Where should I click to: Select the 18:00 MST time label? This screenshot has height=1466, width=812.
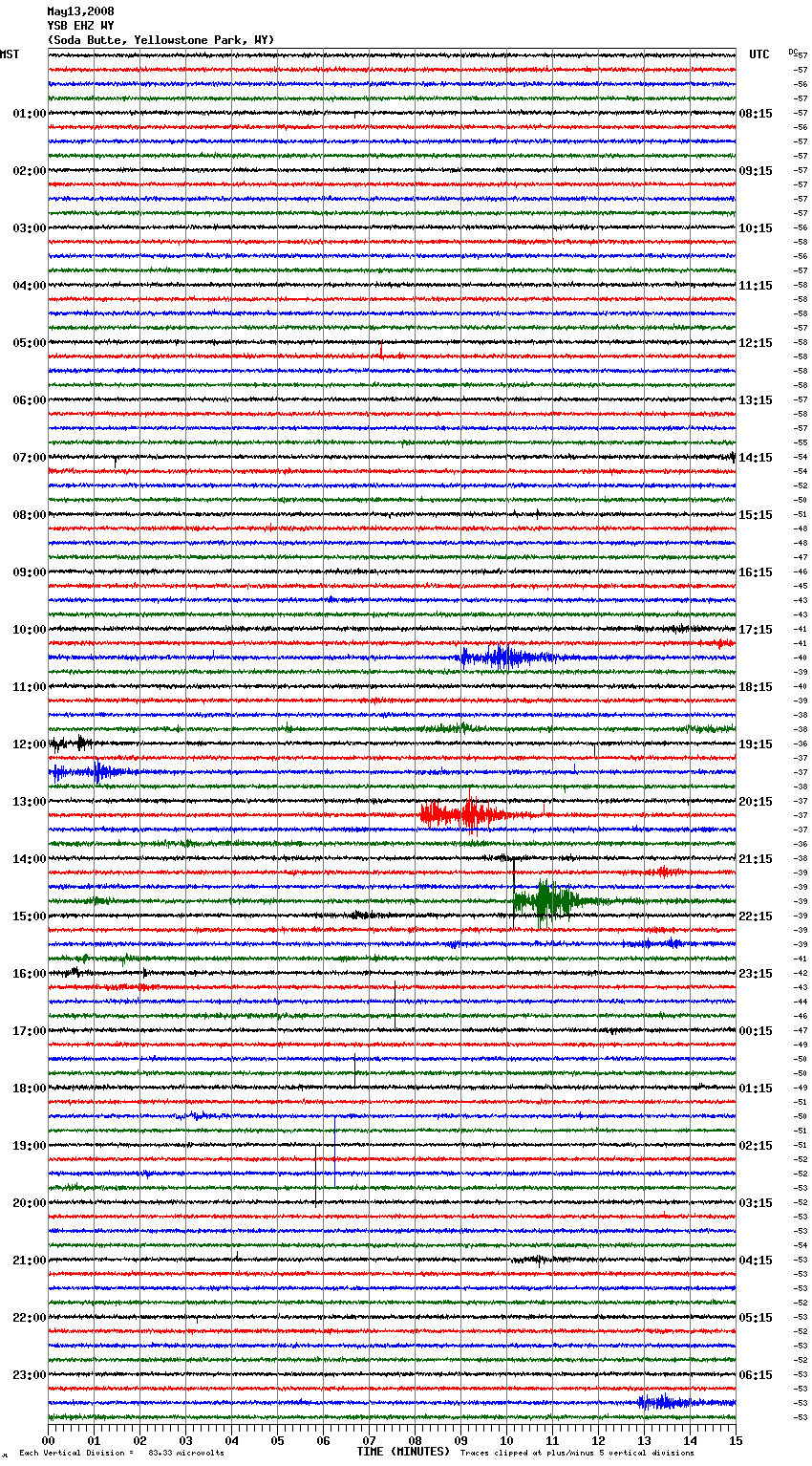tap(29, 1089)
